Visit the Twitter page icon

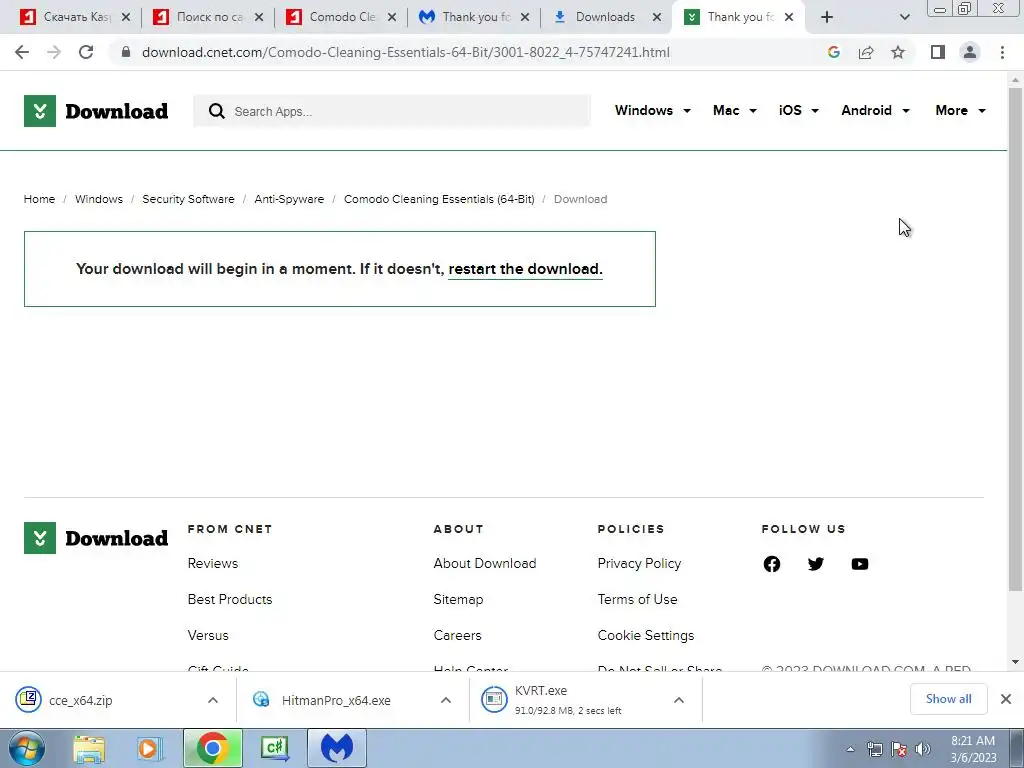[816, 564]
